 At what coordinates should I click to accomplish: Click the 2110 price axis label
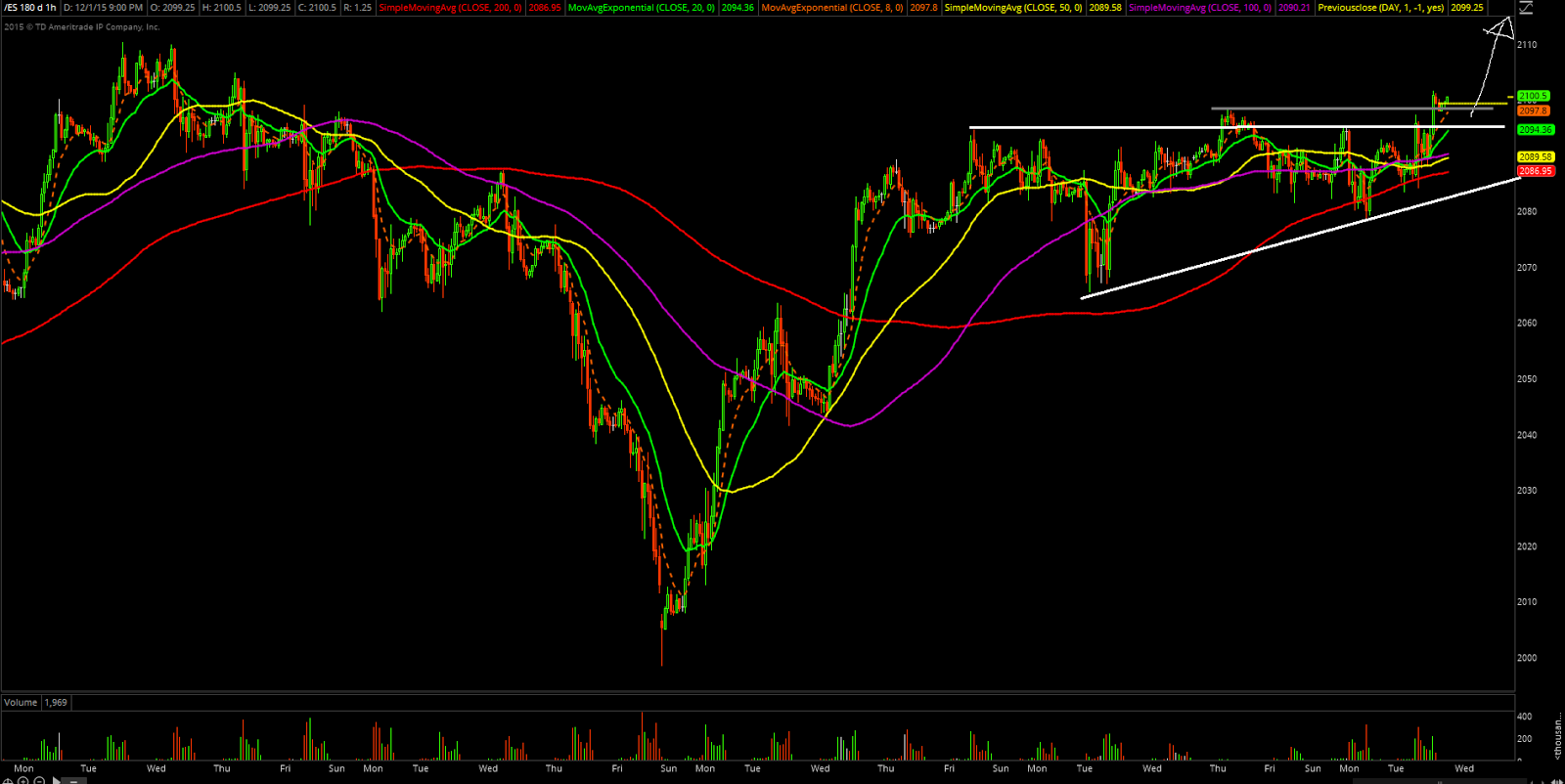(1527, 45)
